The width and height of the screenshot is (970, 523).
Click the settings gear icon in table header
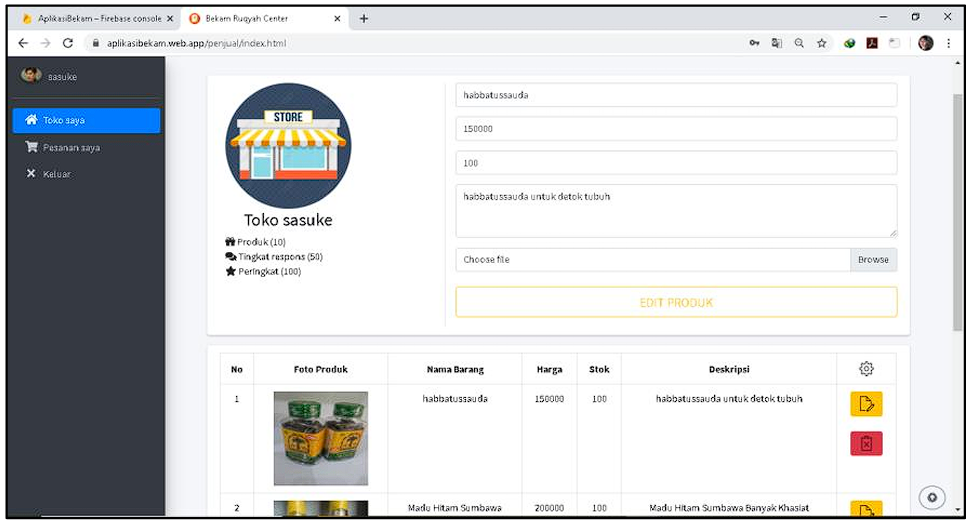point(866,369)
